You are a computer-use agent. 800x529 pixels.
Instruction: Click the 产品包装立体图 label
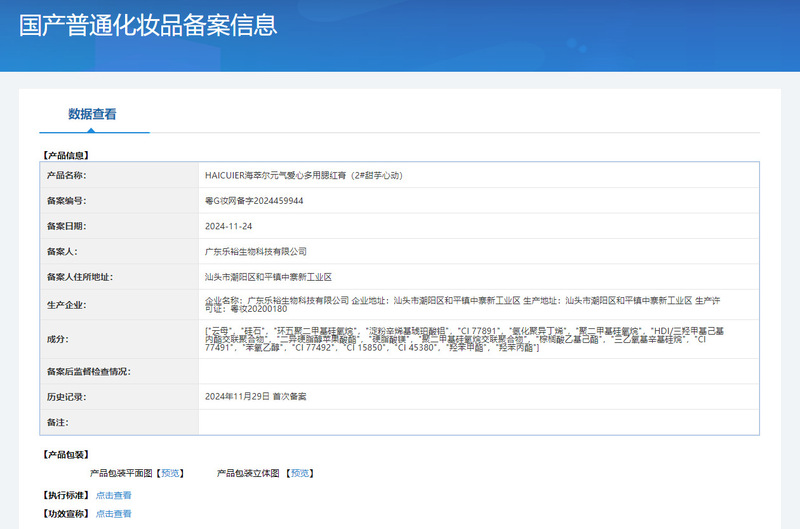[248, 473]
